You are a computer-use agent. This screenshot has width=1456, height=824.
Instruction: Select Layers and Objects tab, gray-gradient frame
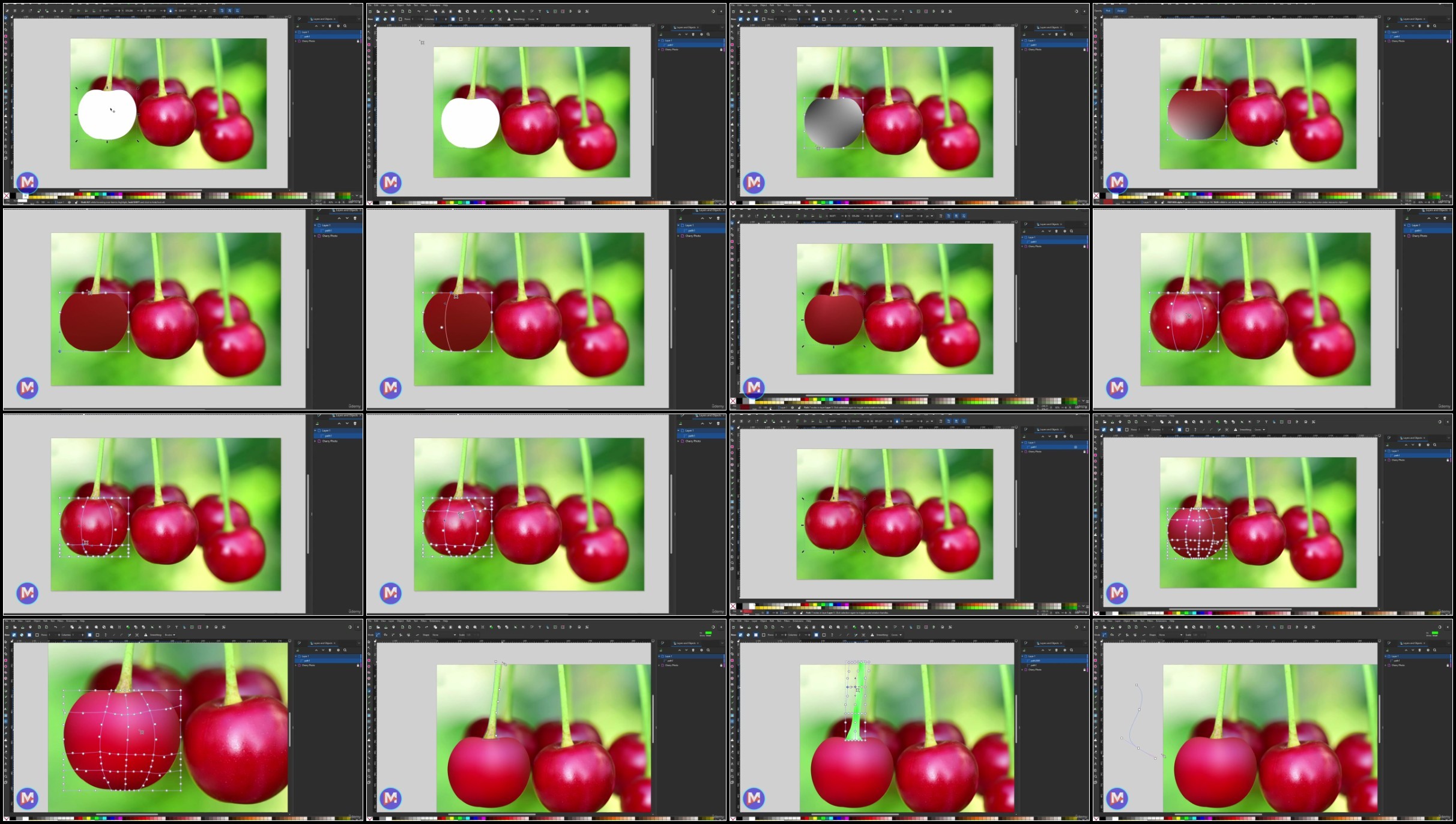1050,27
